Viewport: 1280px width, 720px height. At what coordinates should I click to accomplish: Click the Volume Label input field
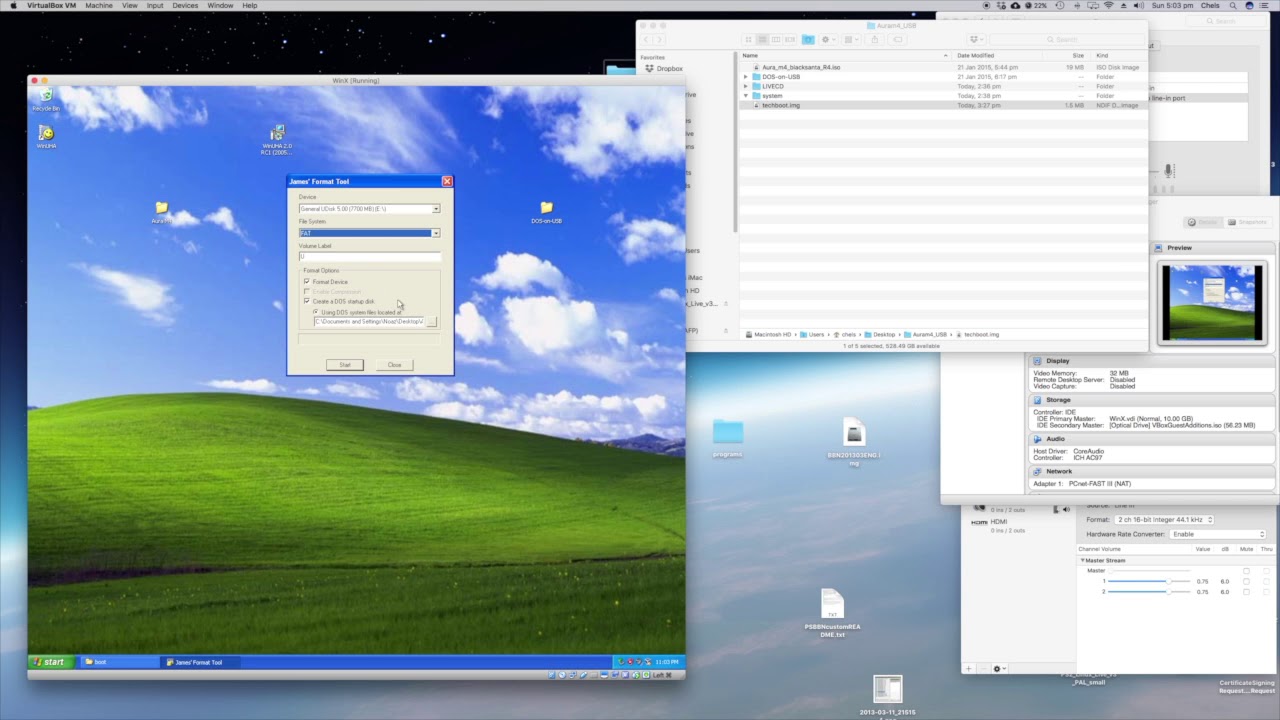click(x=369, y=257)
